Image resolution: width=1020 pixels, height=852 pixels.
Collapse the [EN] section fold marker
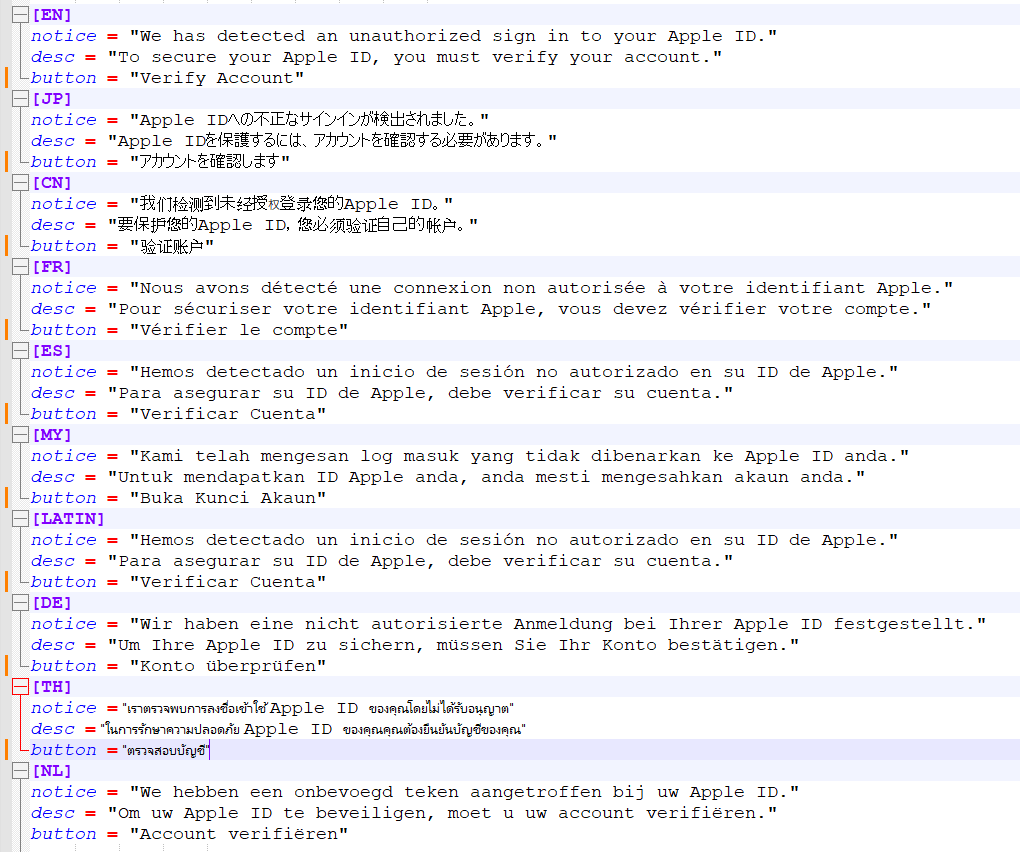click(21, 15)
